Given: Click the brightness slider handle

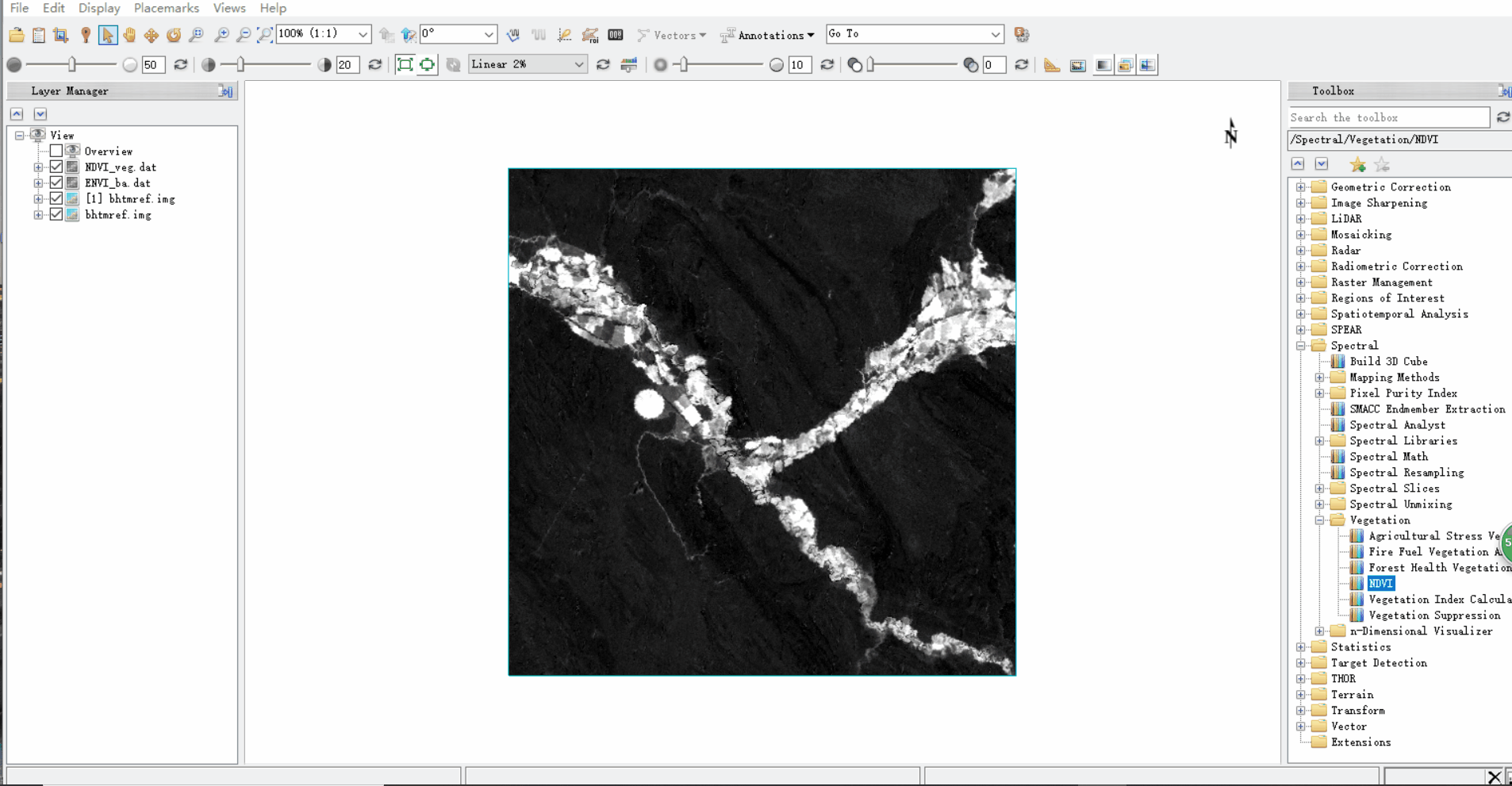Looking at the screenshot, I should coord(72,64).
